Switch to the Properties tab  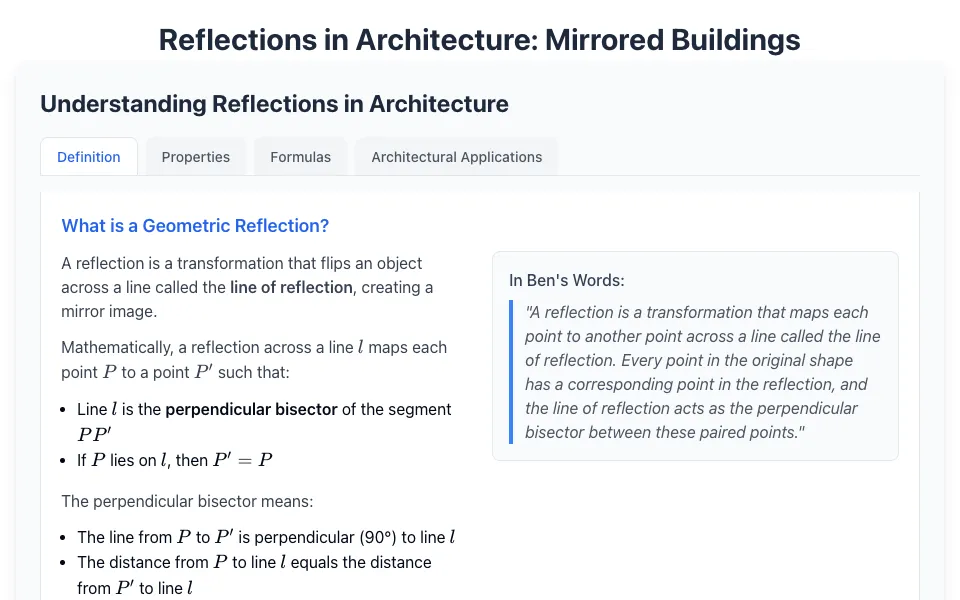[195, 157]
